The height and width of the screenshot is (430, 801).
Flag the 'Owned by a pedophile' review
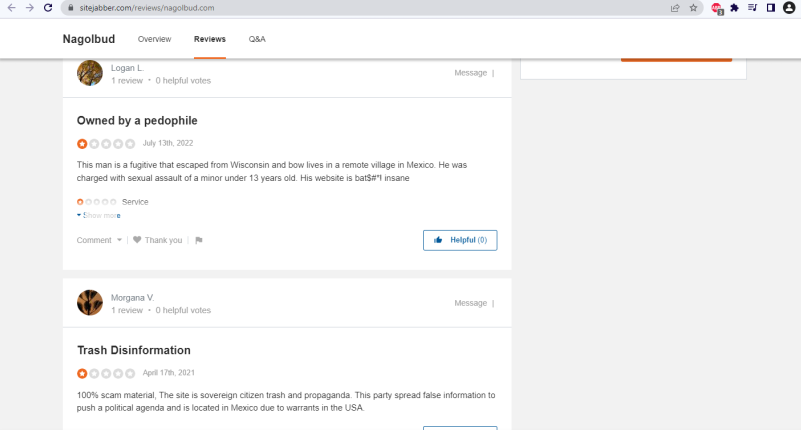198,240
